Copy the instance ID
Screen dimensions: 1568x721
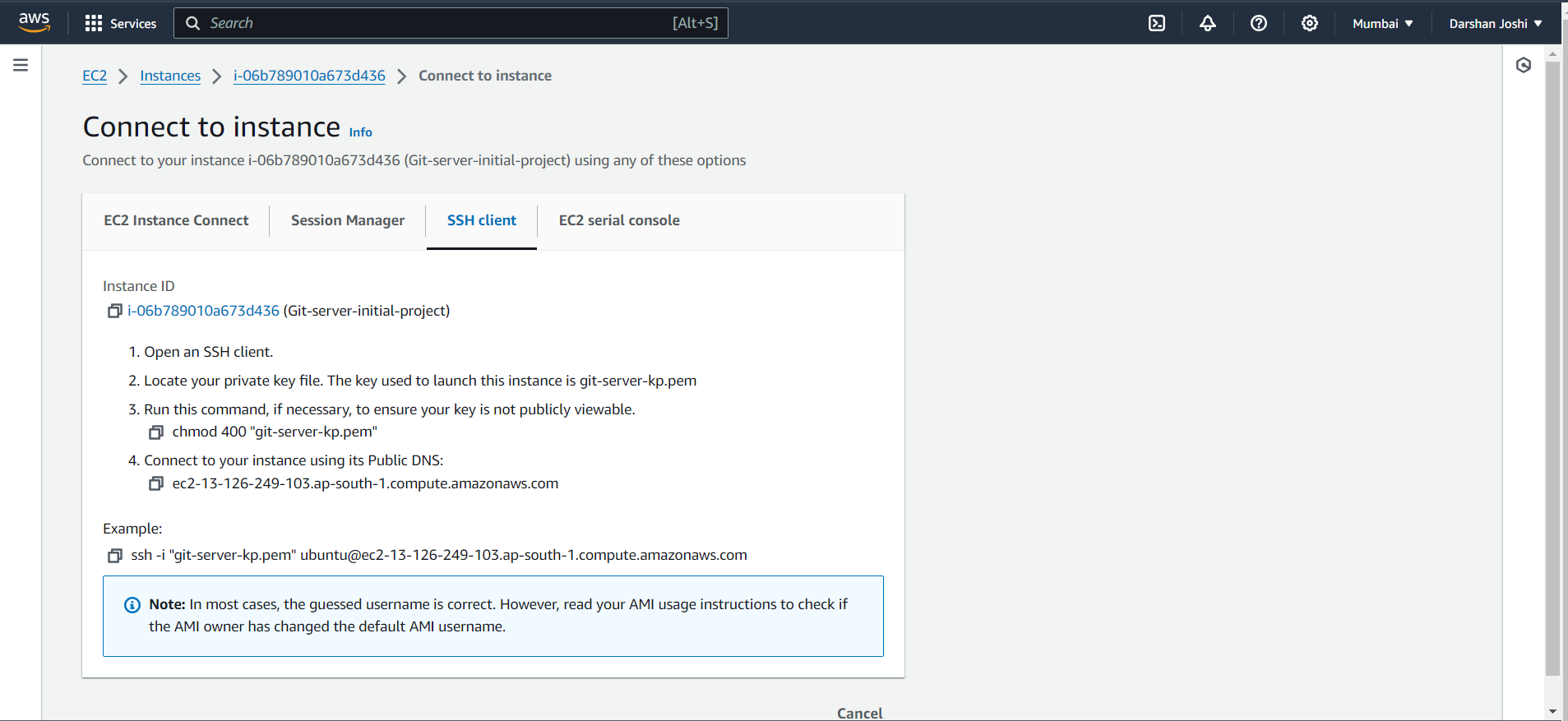115,311
